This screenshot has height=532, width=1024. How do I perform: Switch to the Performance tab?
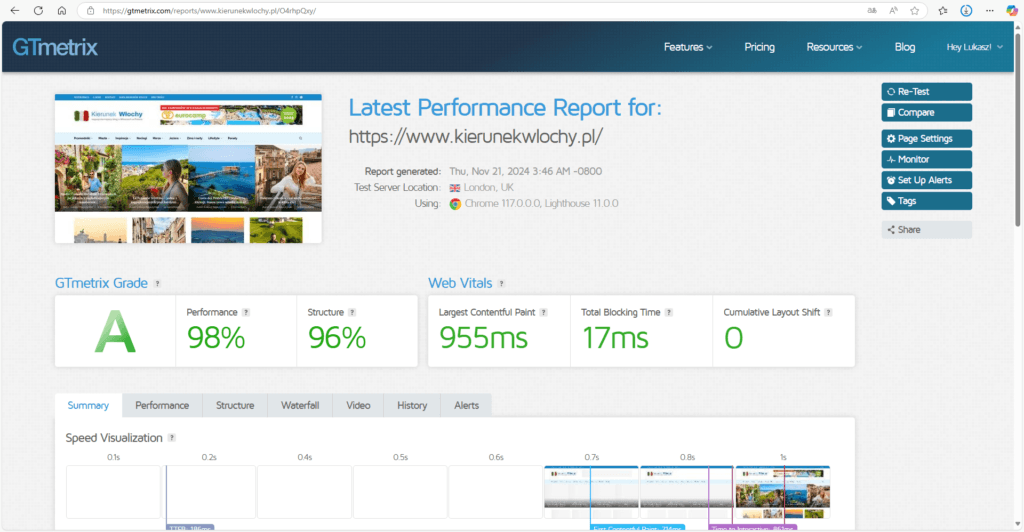point(162,405)
